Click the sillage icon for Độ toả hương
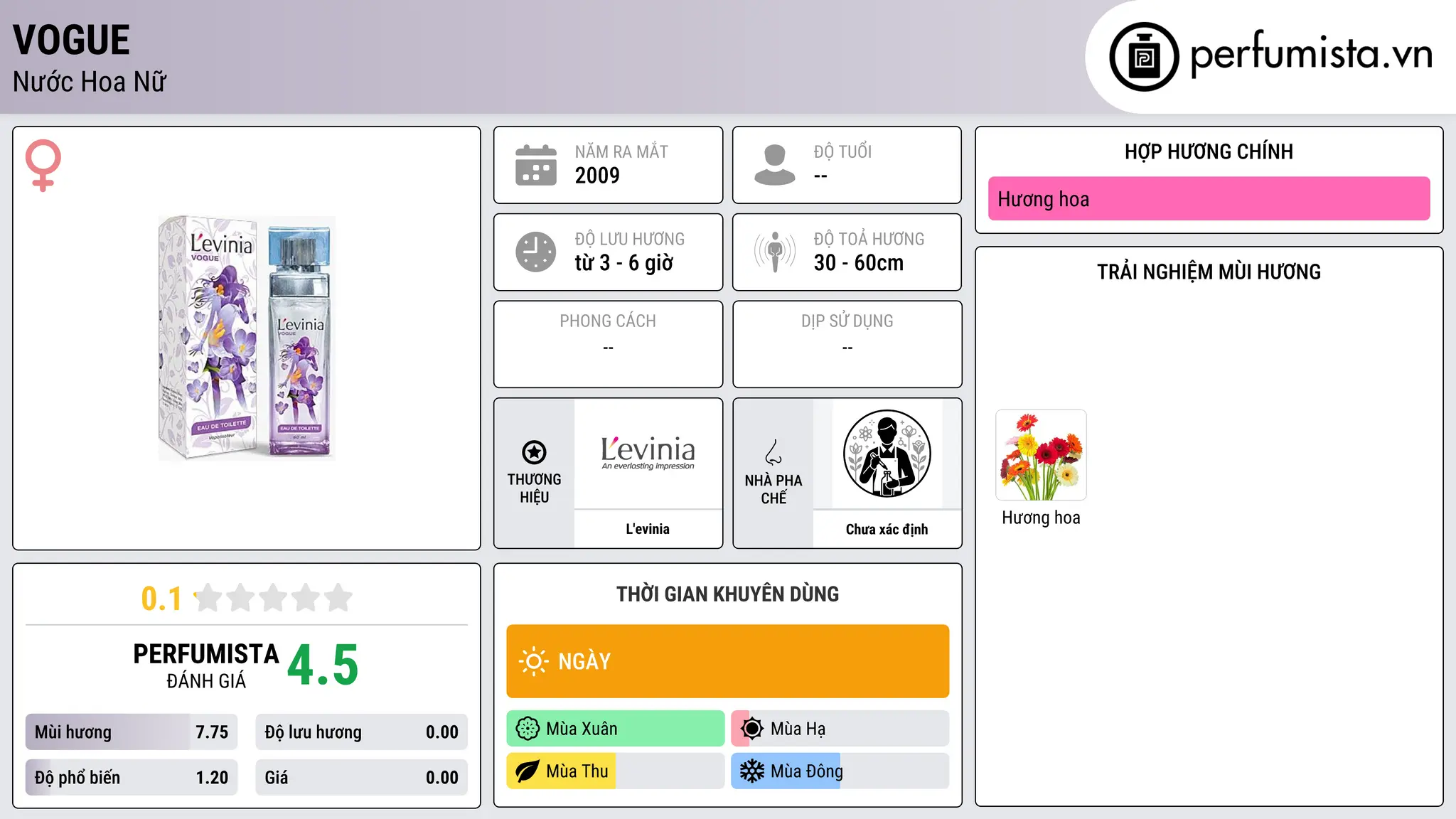 pyautogui.click(x=775, y=252)
